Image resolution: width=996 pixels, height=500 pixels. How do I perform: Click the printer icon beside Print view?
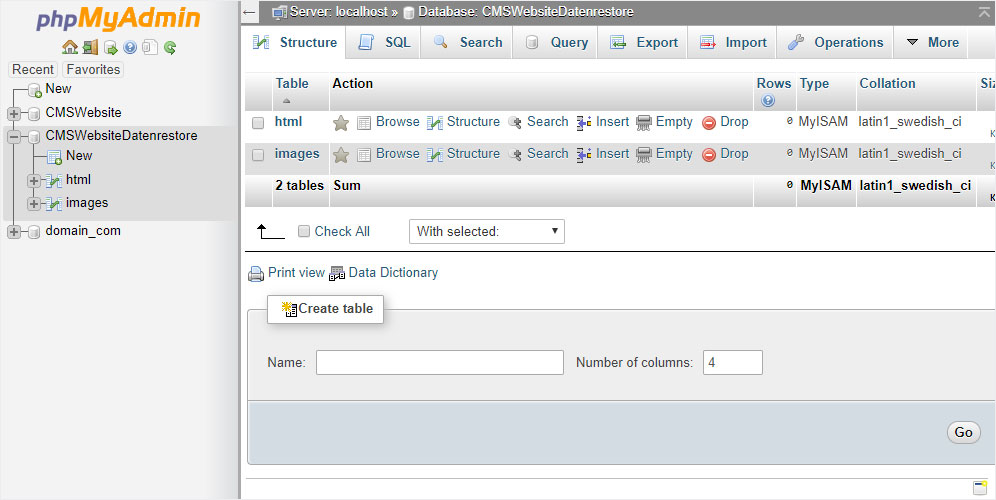[256, 274]
